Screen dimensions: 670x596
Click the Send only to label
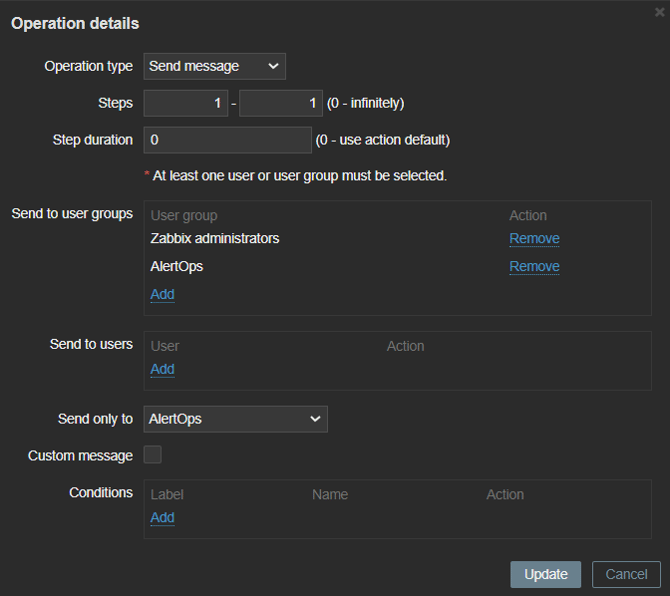pyautogui.click(x=95, y=419)
